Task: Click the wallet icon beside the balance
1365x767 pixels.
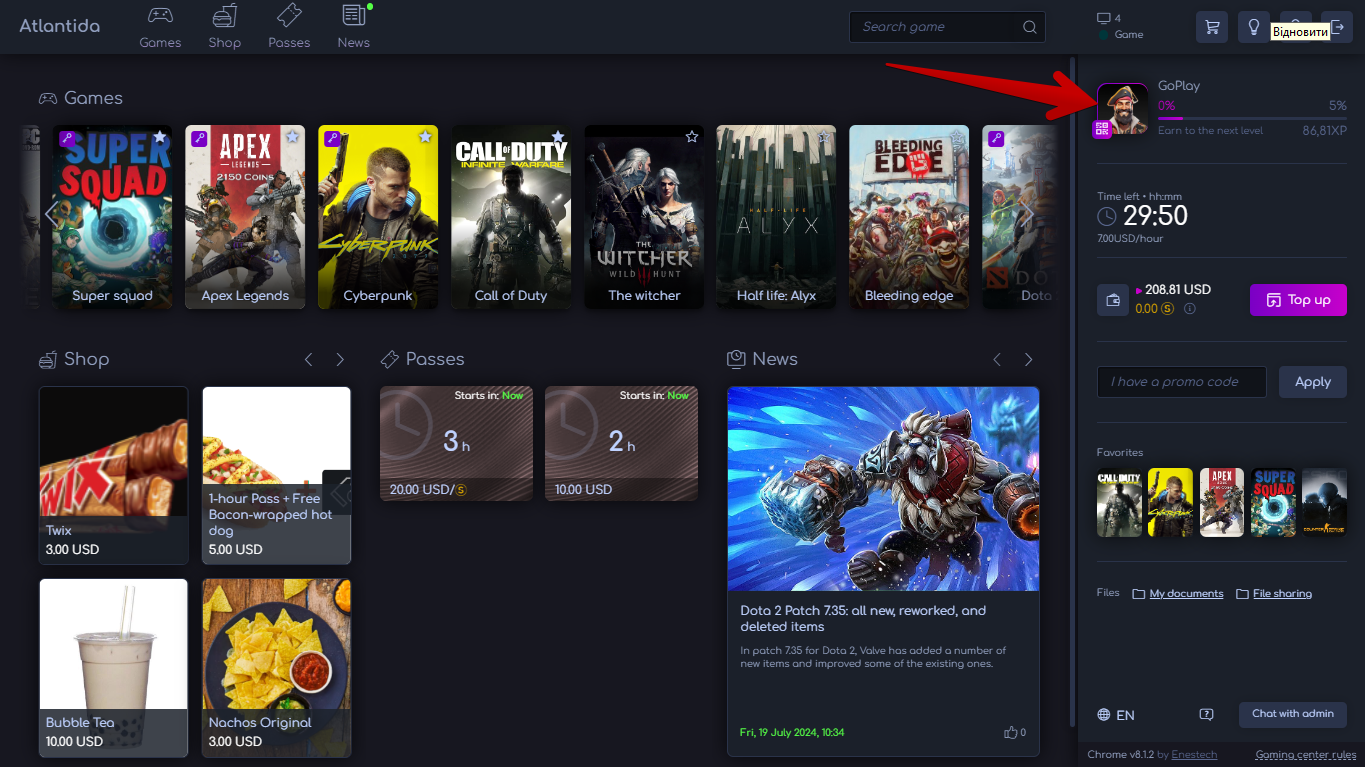Action: (1113, 300)
